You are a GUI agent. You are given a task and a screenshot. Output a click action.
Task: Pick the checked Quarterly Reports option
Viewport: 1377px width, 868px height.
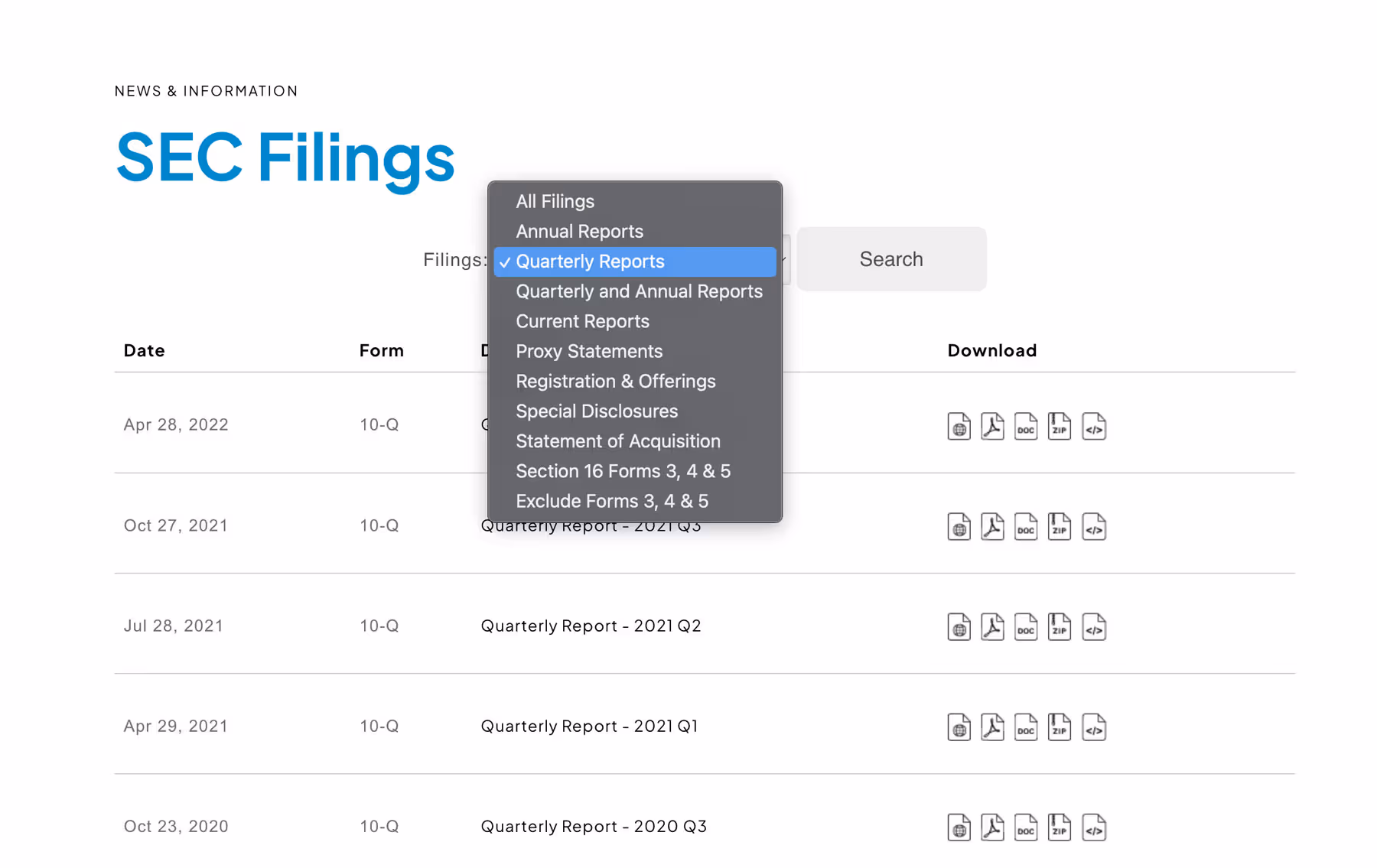tap(635, 262)
